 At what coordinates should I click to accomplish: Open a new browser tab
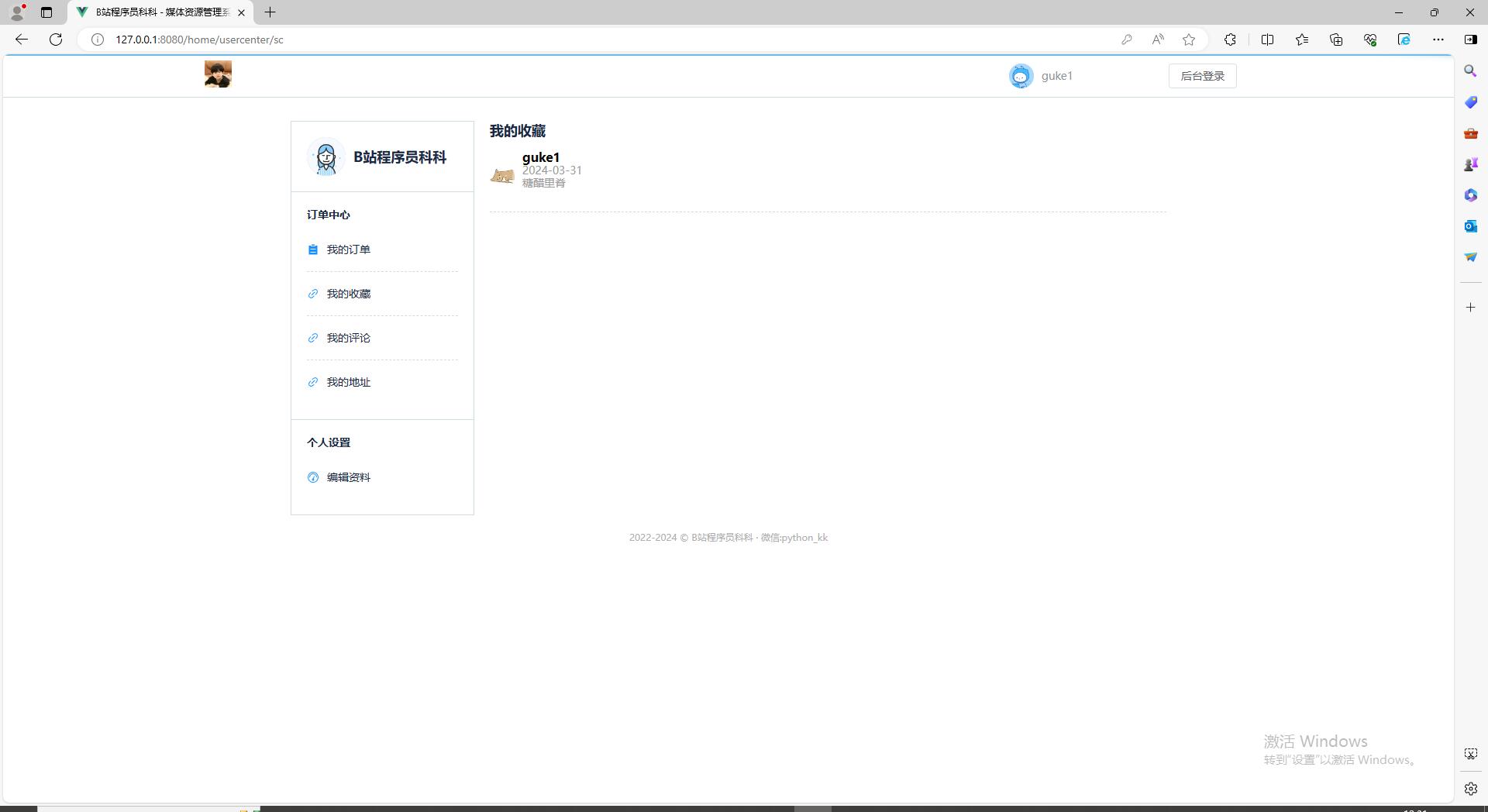(x=270, y=12)
